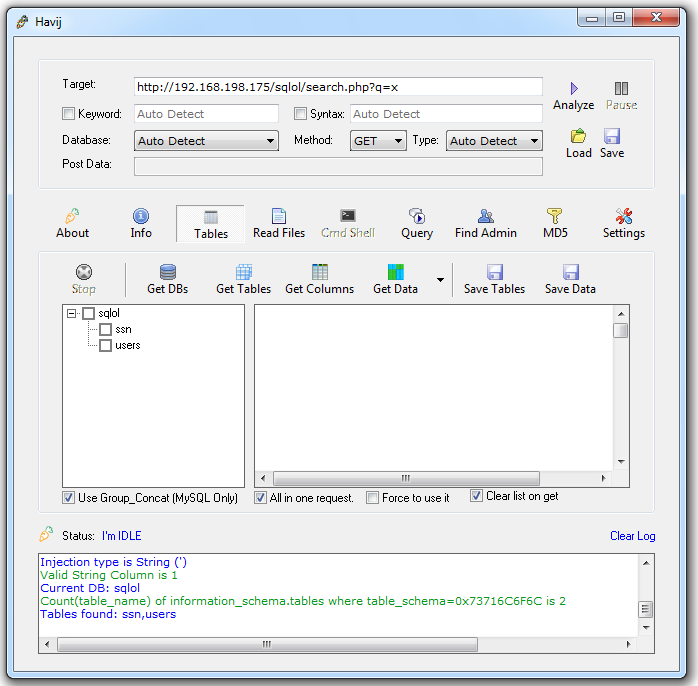This screenshot has width=698, height=686.
Task: Select the 'Injection type is String' log line
Action: pos(114,562)
